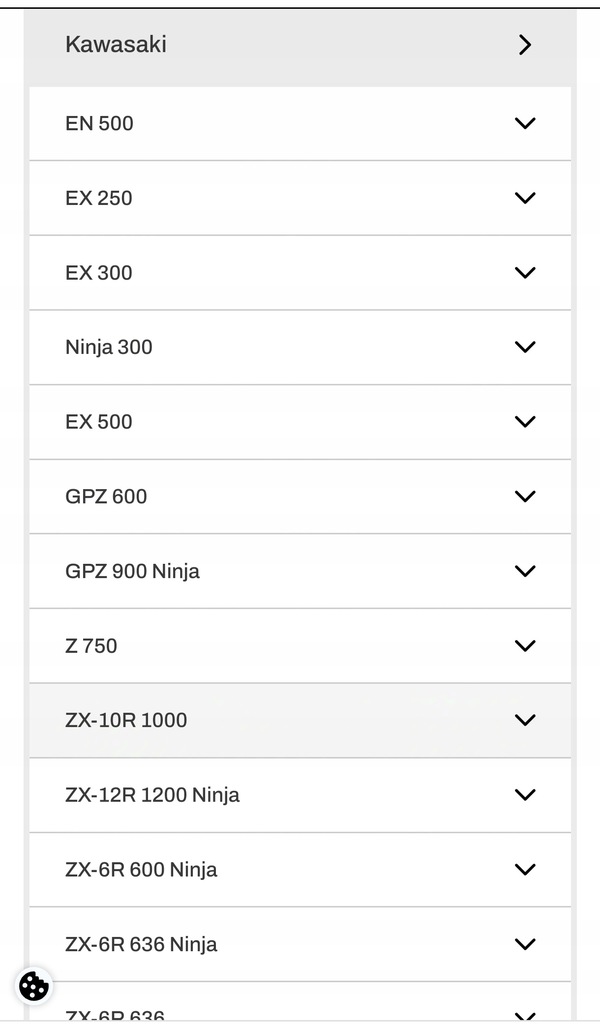Select the Kawasaki brand header

point(300,45)
